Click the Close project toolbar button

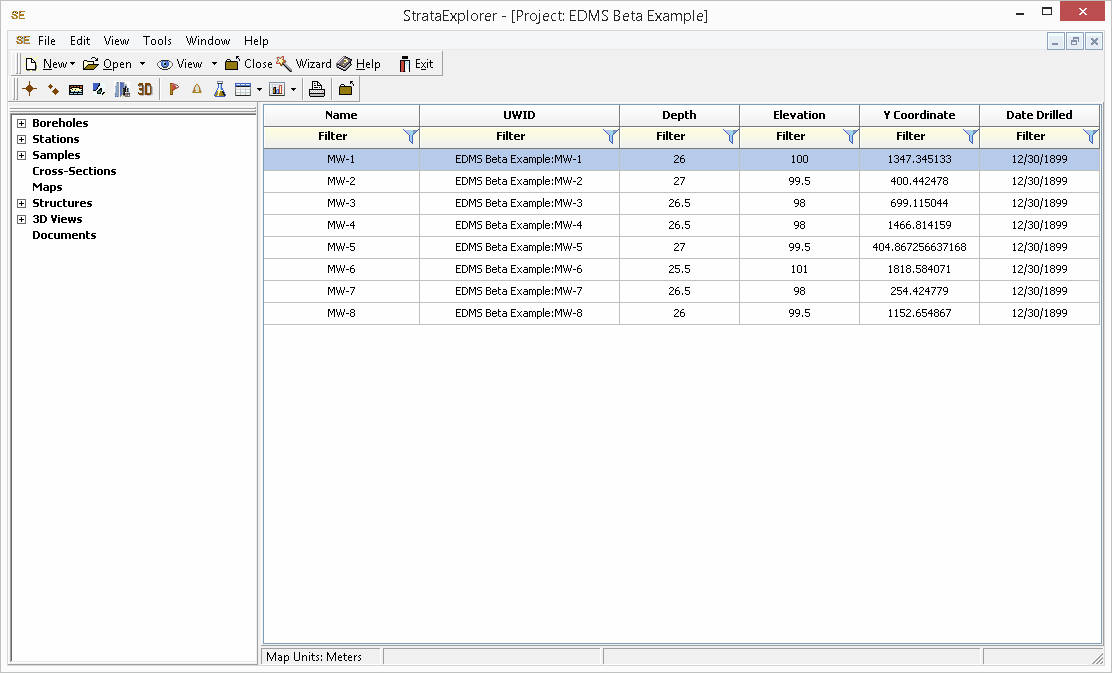click(248, 64)
